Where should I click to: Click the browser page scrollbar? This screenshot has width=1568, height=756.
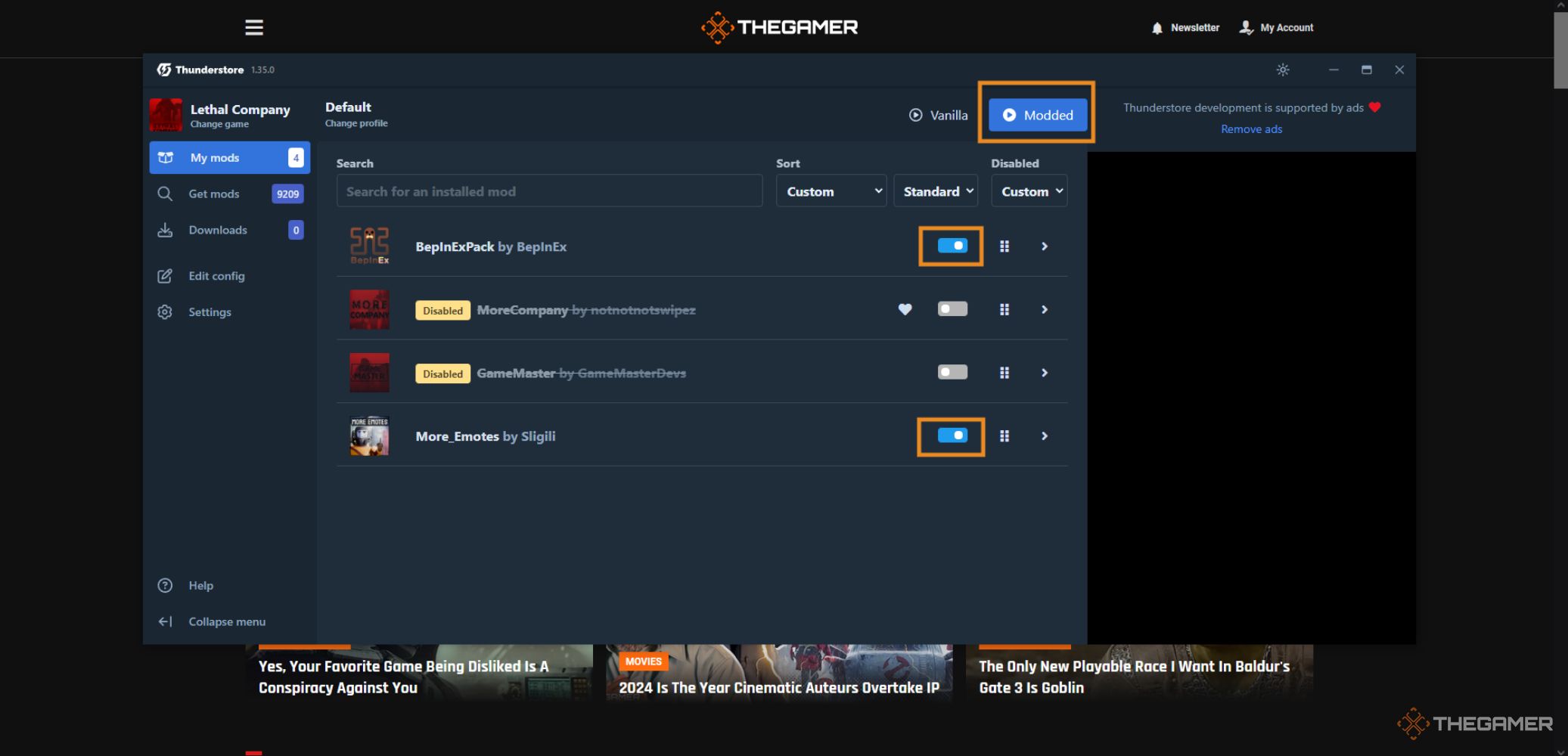point(1560,50)
